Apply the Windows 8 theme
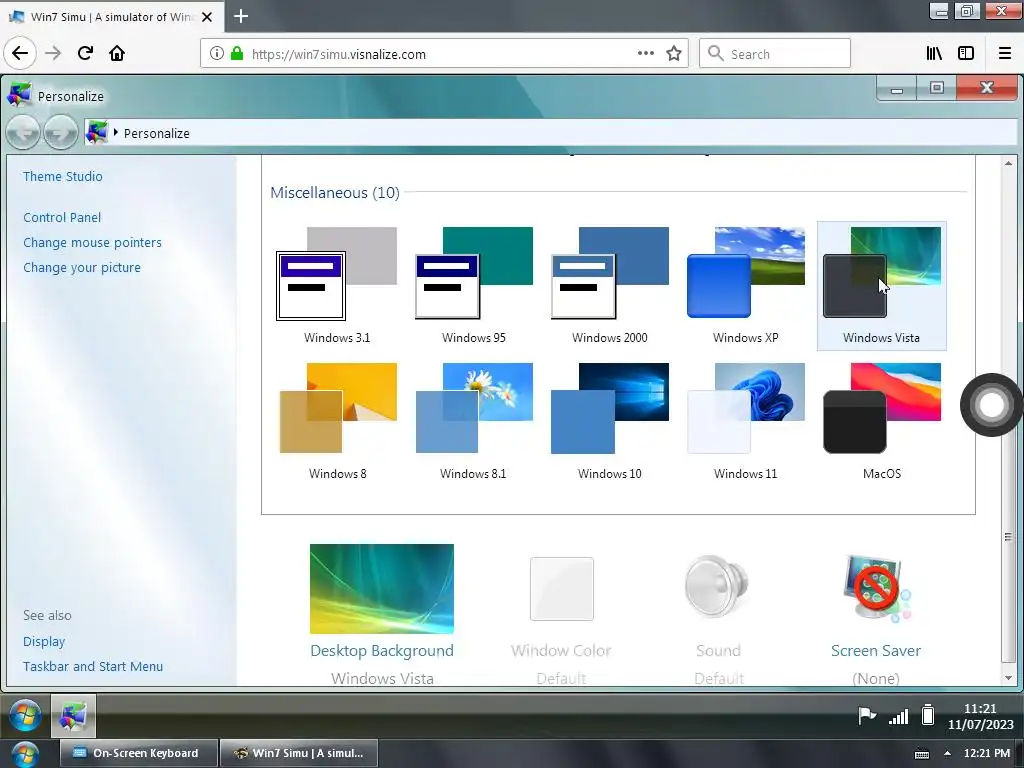This screenshot has width=1024, height=768. (337, 421)
